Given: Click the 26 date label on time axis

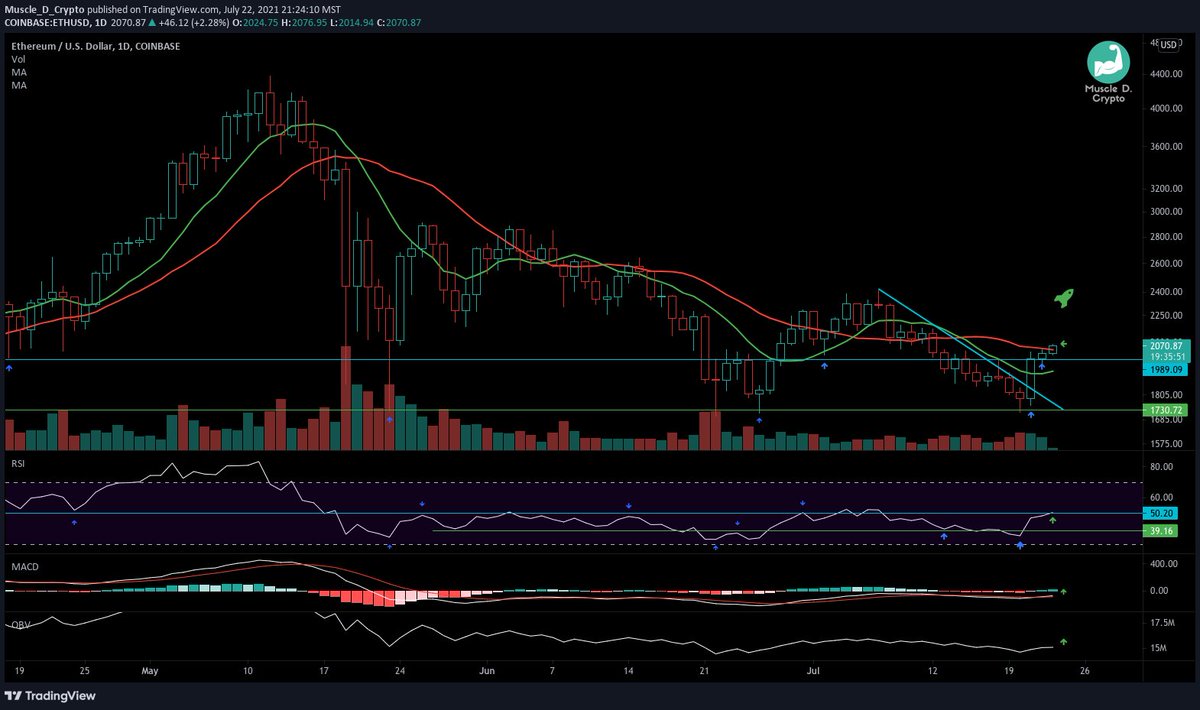Looking at the screenshot, I should [1085, 672].
